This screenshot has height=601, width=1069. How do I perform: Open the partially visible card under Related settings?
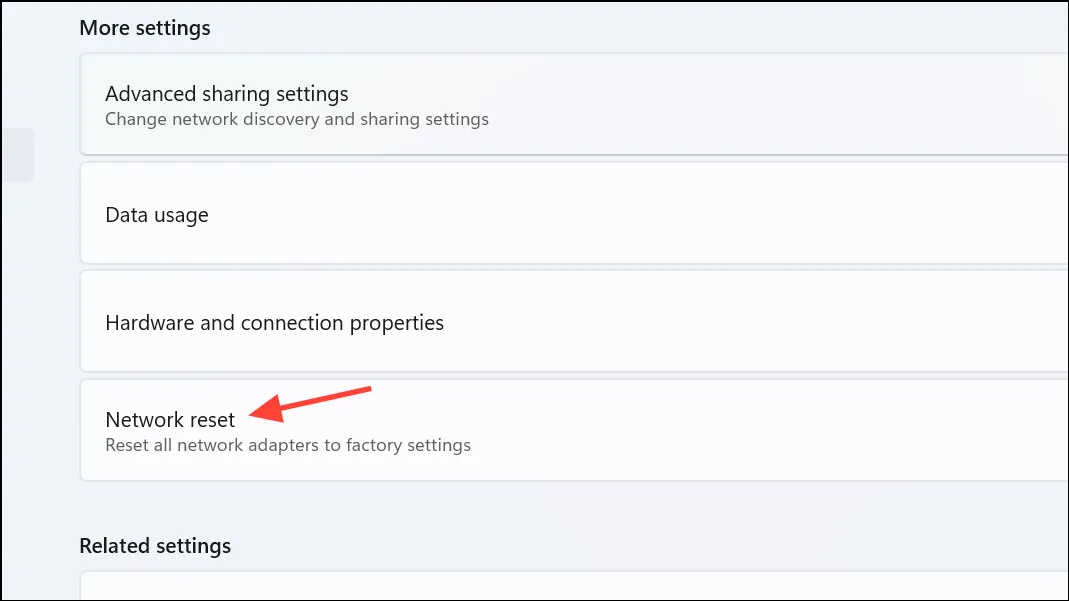[574, 586]
